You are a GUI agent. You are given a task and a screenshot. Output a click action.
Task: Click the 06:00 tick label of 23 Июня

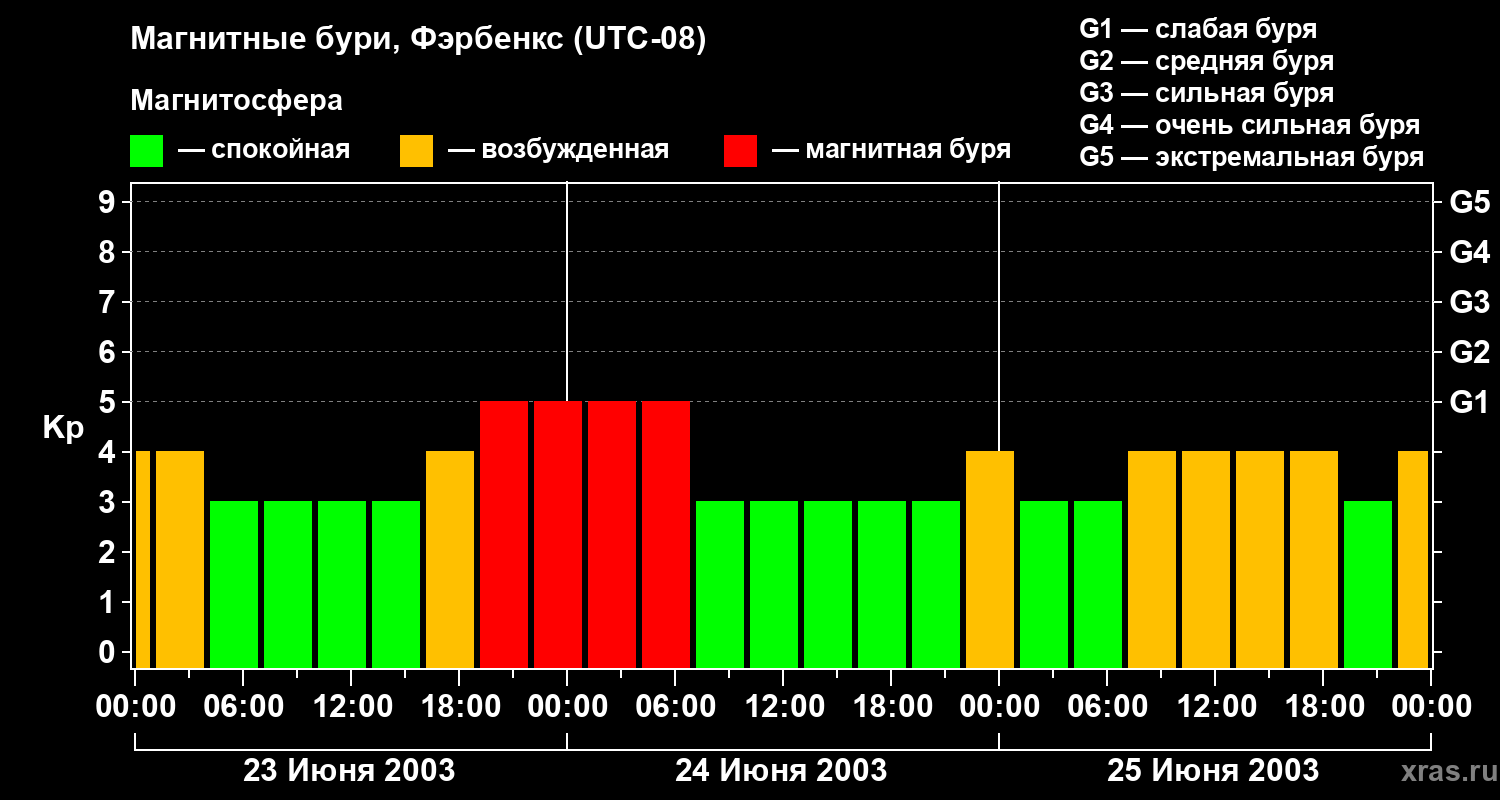(243, 707)
